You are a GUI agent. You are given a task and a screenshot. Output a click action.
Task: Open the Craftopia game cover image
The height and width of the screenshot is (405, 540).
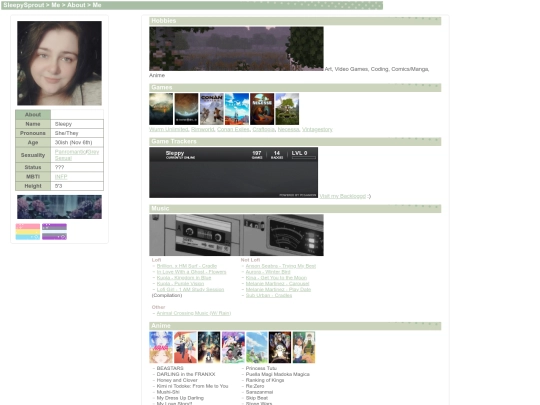pyautogui.click(x=237, y=109)
